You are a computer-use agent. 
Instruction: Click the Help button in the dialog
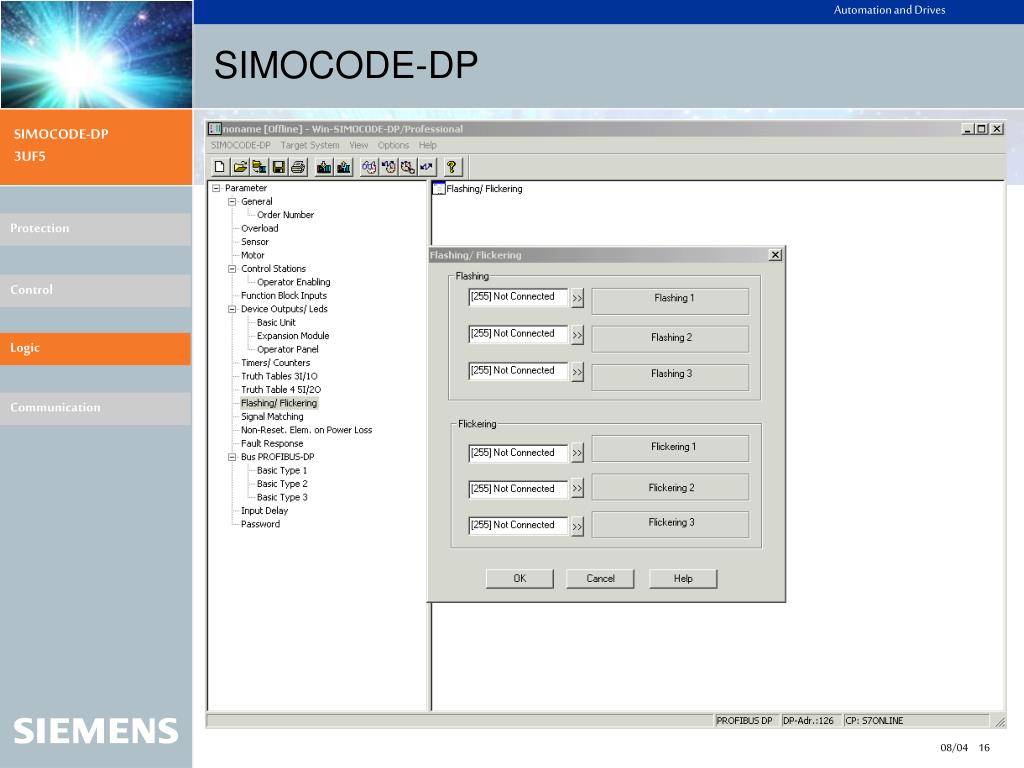683,579
